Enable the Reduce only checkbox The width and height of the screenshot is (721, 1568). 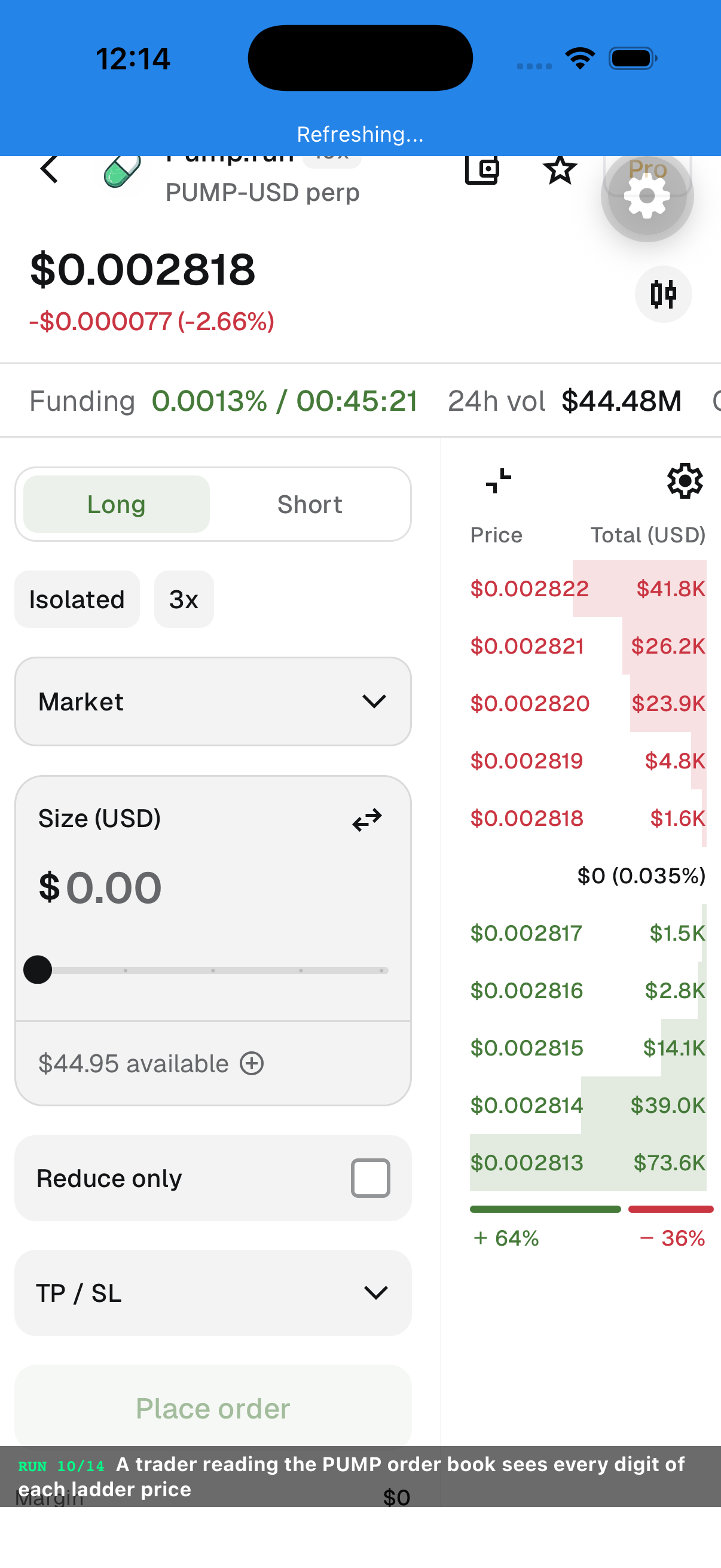click(x=370, y=1178)
